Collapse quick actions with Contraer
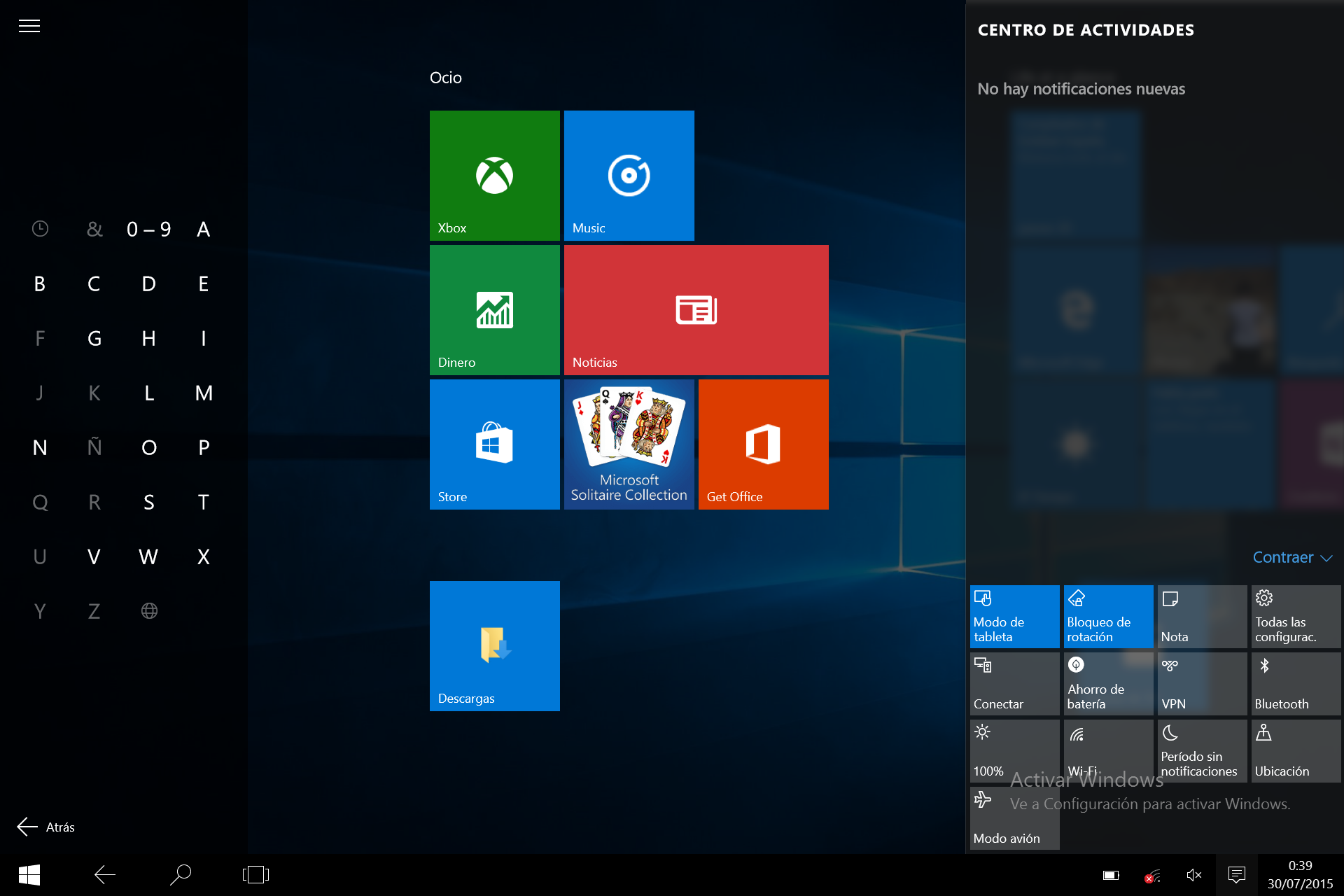Image resolution: width=1344 pixels, height=896 pixels. coord(1291,557)
